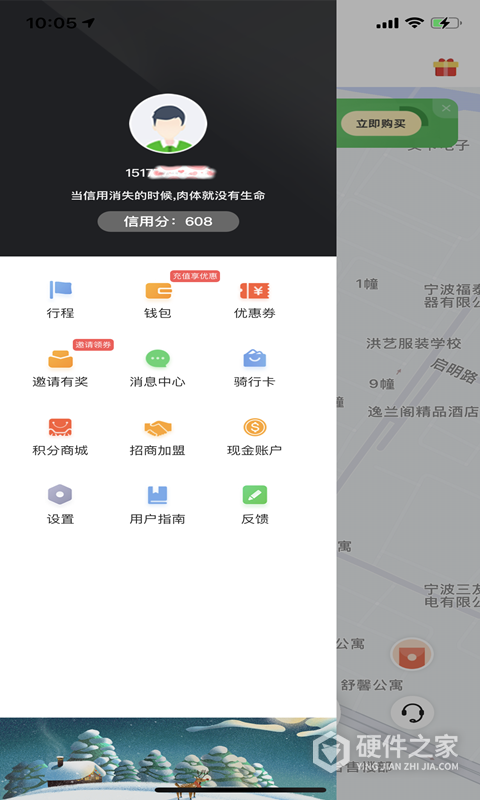
Task: Tap the snowy winter banner image
Action: (x=168, y=759)
